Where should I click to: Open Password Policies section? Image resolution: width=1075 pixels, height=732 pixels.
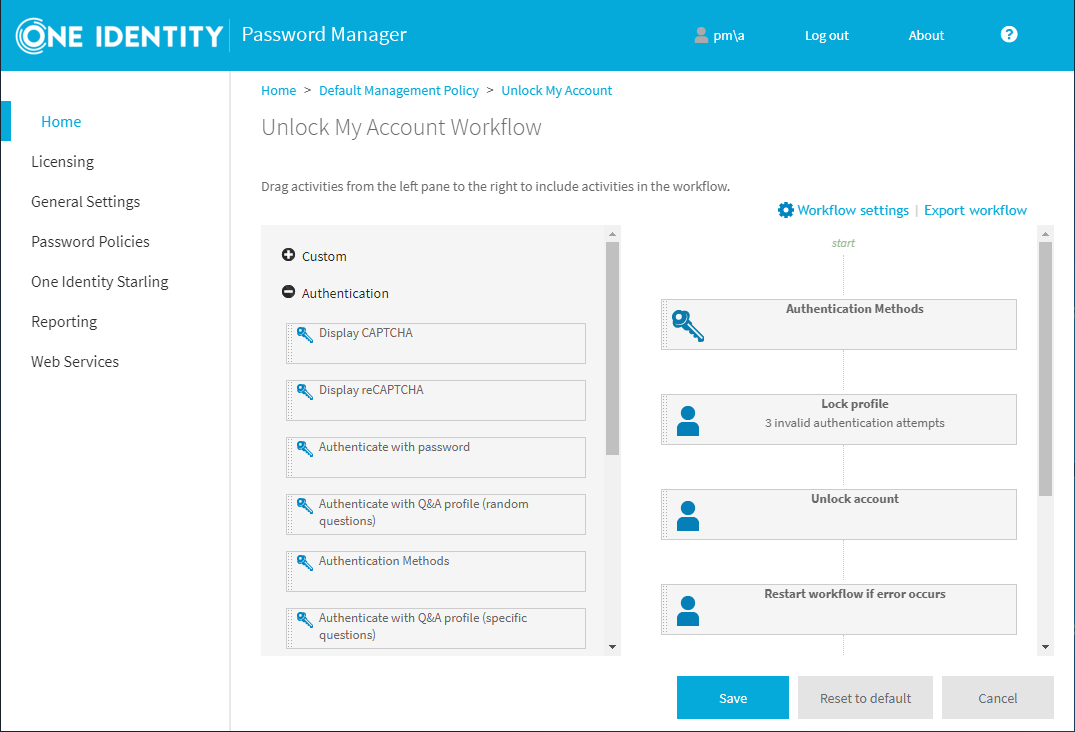click(x=90, y=241)
